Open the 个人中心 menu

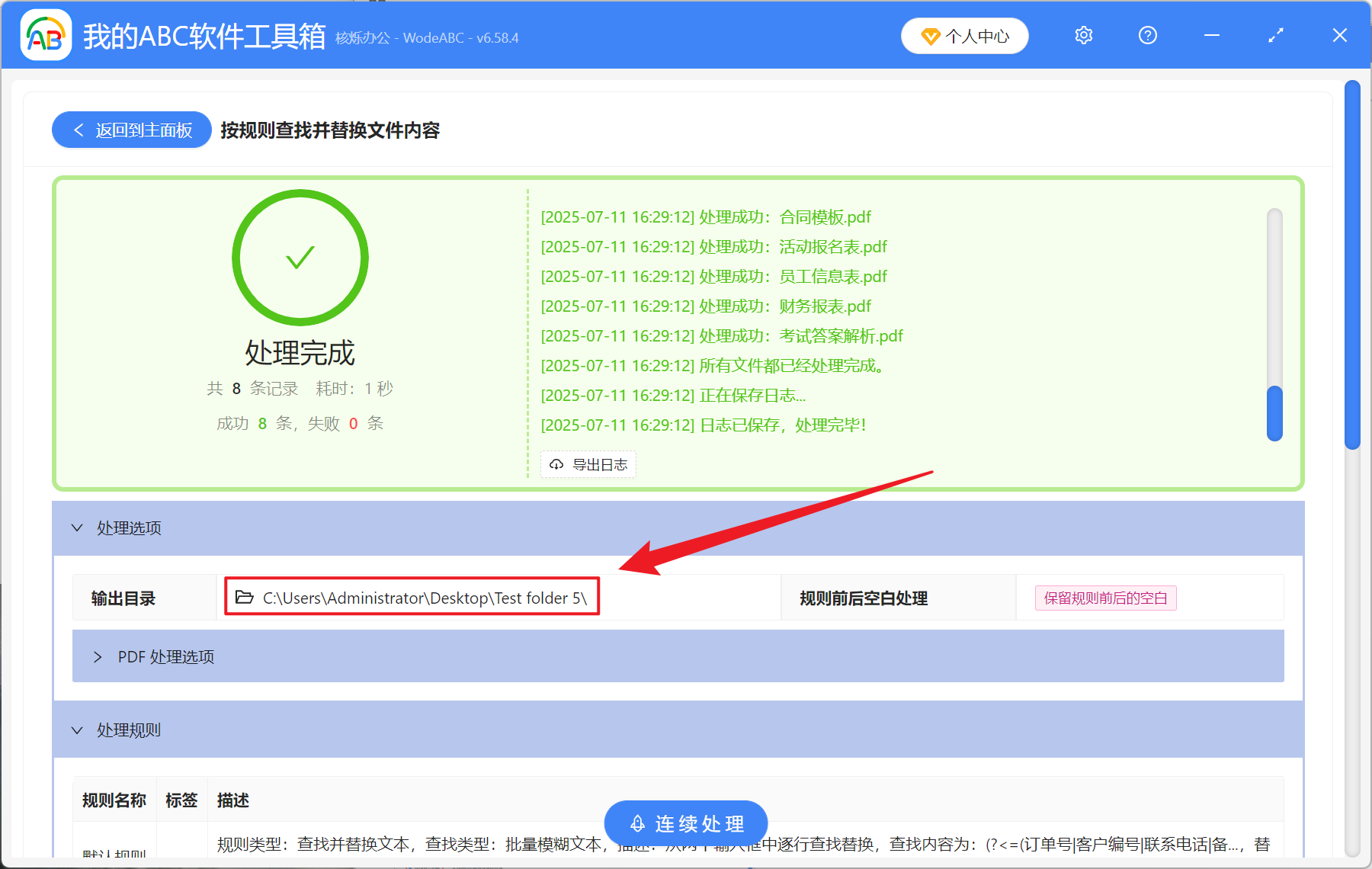964,35
